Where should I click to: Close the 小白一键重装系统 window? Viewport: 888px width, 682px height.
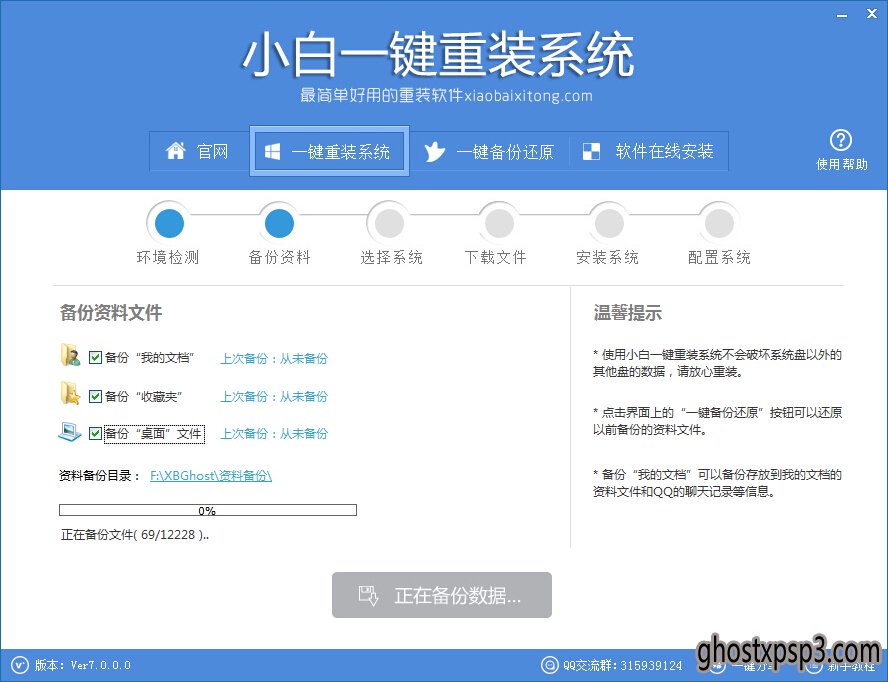click(x=872, y=15)
